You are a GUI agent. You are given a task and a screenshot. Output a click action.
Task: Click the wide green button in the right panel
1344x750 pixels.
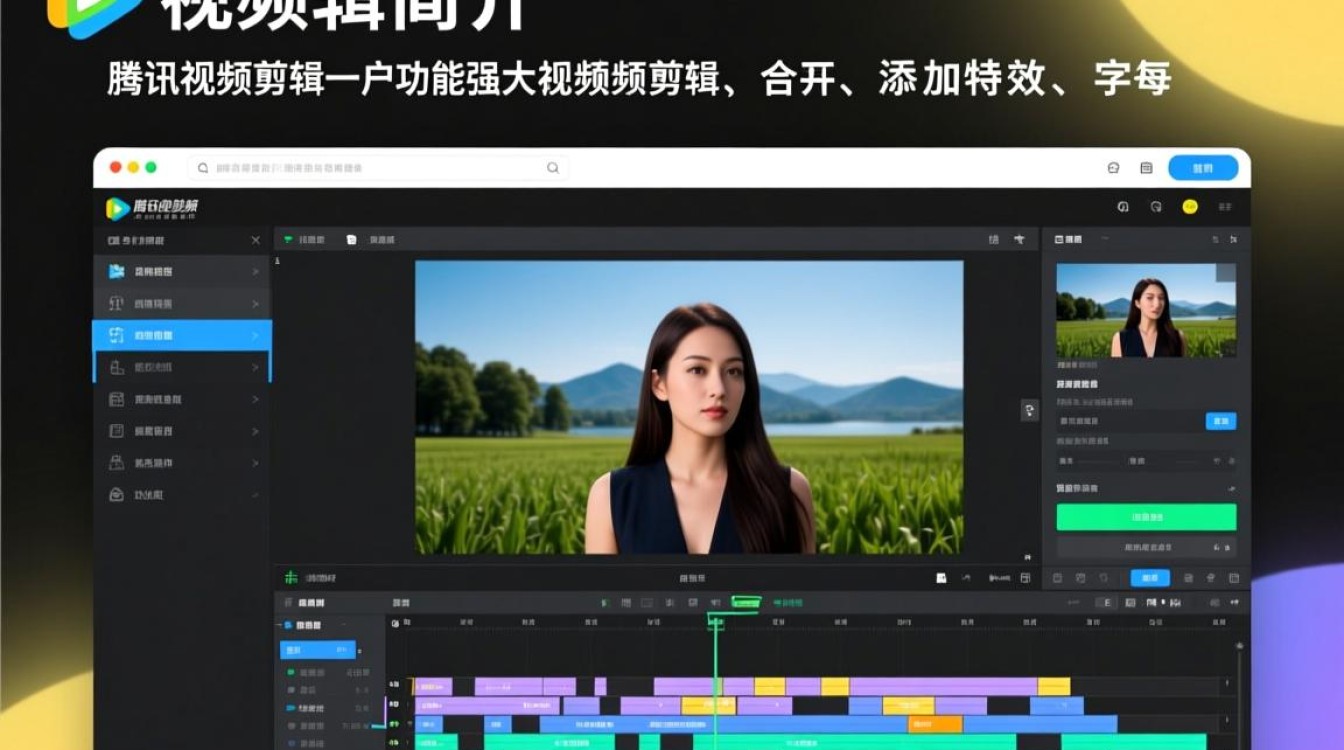[x=1146, y=517]
